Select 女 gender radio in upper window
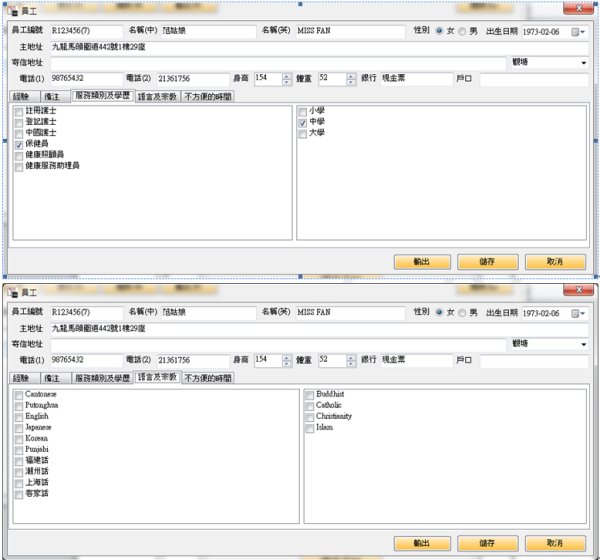 click(x=440, y=31)
